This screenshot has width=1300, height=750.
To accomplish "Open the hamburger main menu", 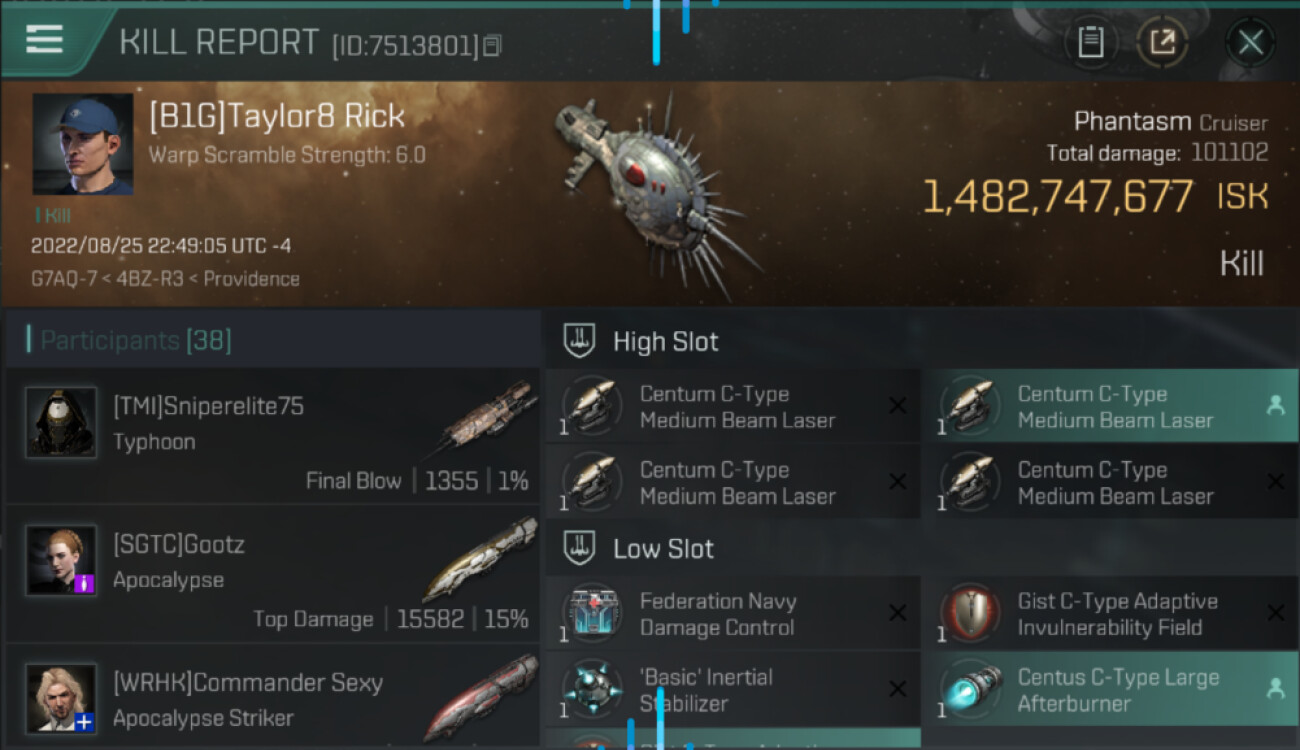I will pos(44,39).
